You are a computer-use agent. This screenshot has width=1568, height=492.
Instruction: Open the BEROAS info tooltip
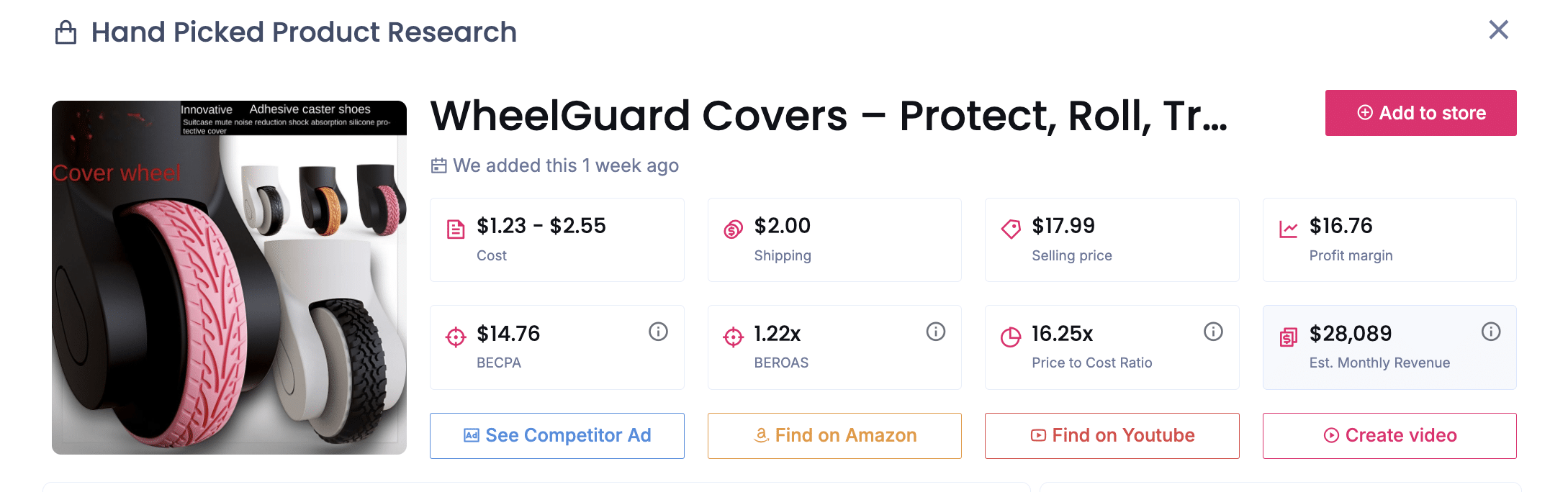pyautogui.click(x=935, y=332)
